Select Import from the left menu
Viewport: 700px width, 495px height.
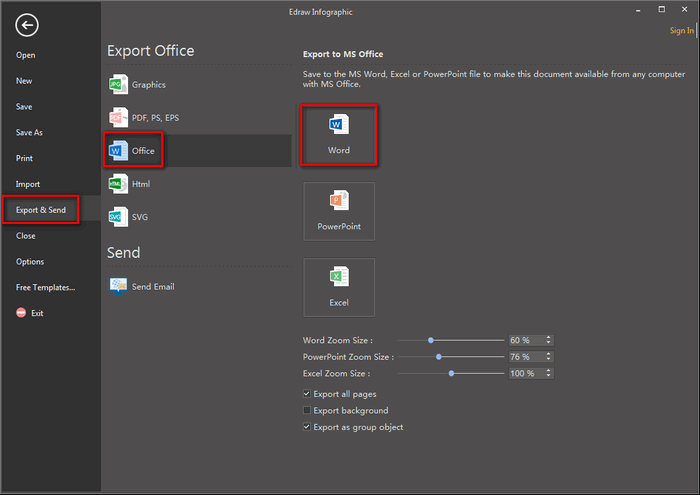pos(28,184)
